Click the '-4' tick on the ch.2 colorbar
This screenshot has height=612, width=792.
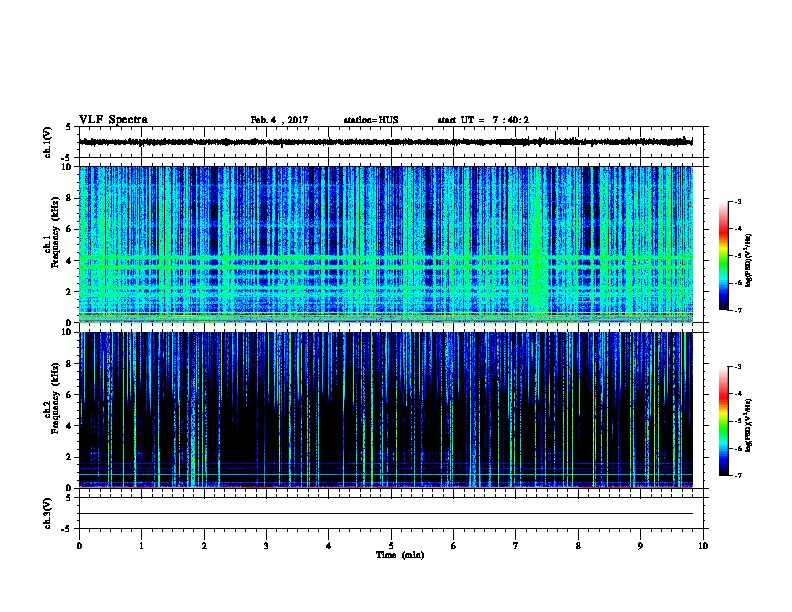pyautogui.click(x=738, y=394)
